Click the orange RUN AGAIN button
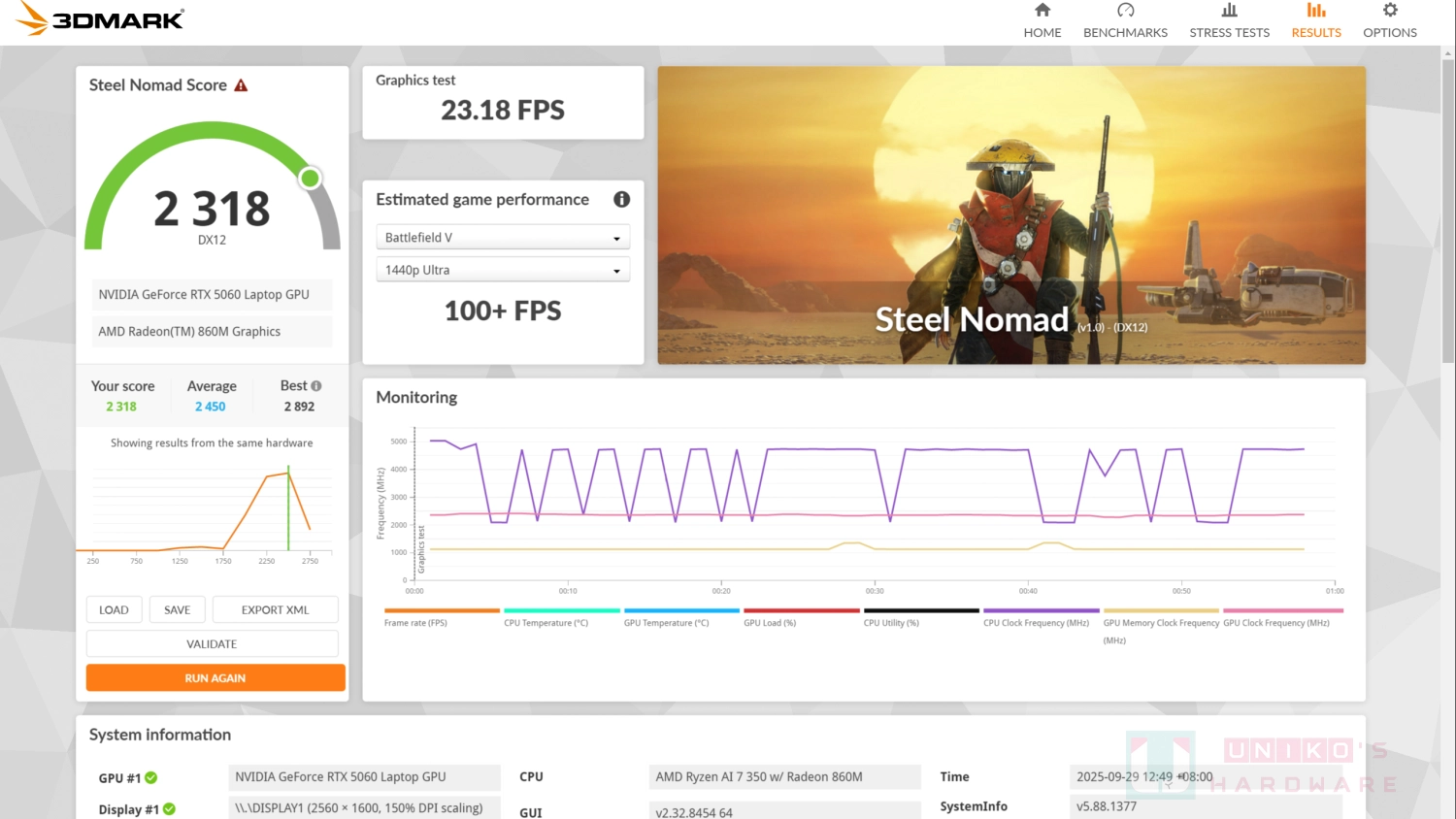 (x=215, y=677)
